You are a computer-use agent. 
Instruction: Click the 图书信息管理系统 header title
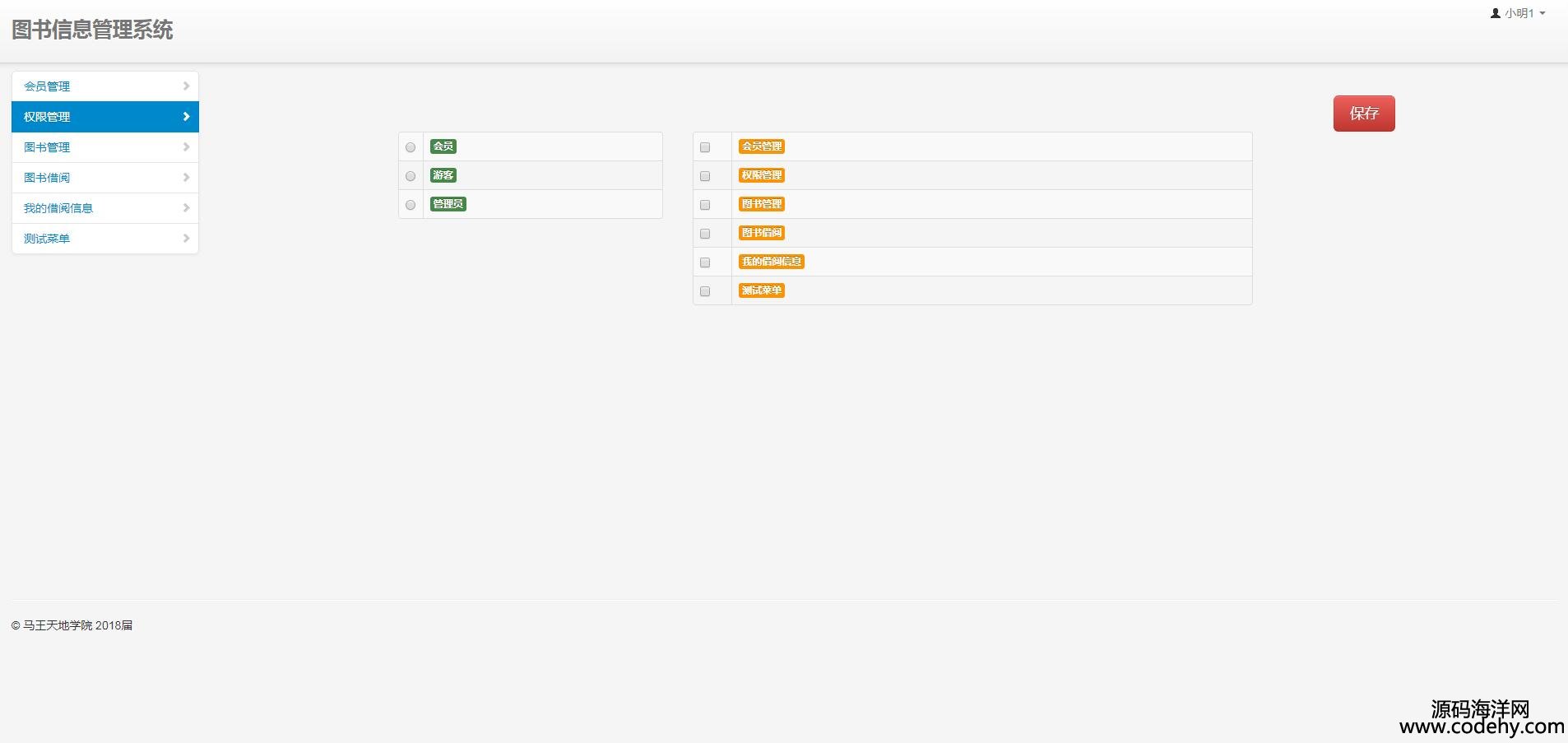click(92, 30)
